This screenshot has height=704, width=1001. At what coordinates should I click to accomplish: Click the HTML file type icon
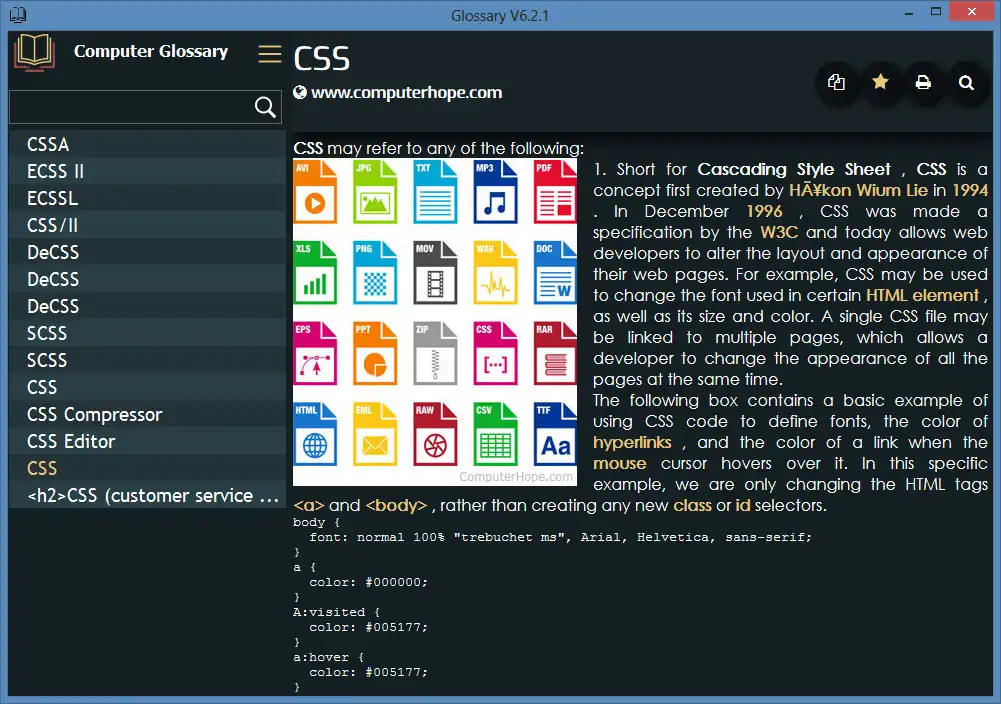(x=315, y=434)
